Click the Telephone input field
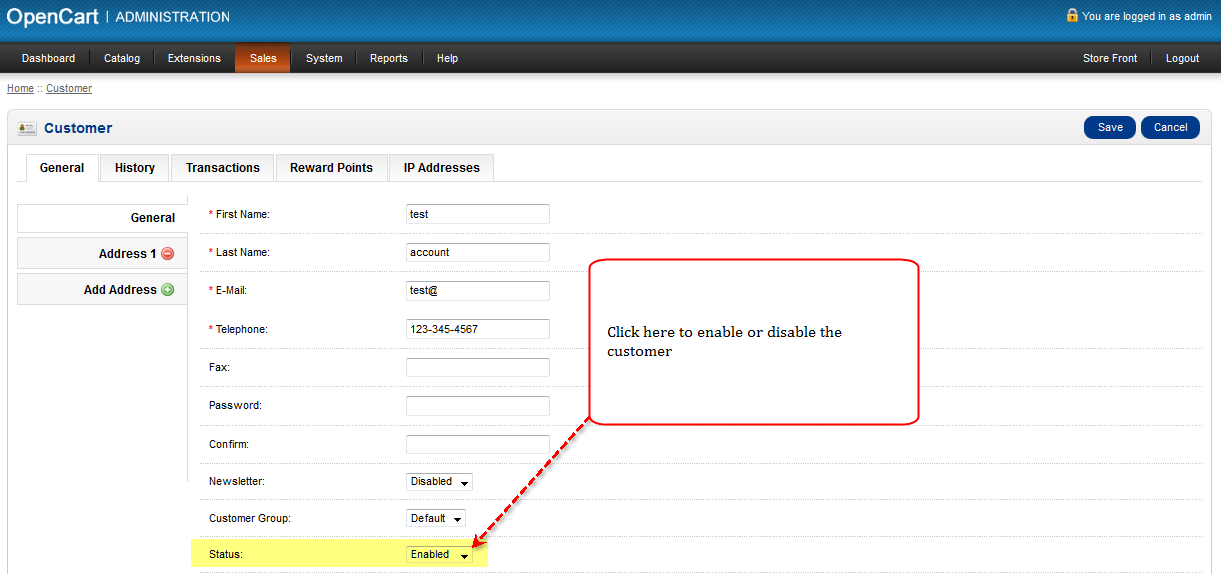Screen dimensions: 1221x574 click(478, 329)
